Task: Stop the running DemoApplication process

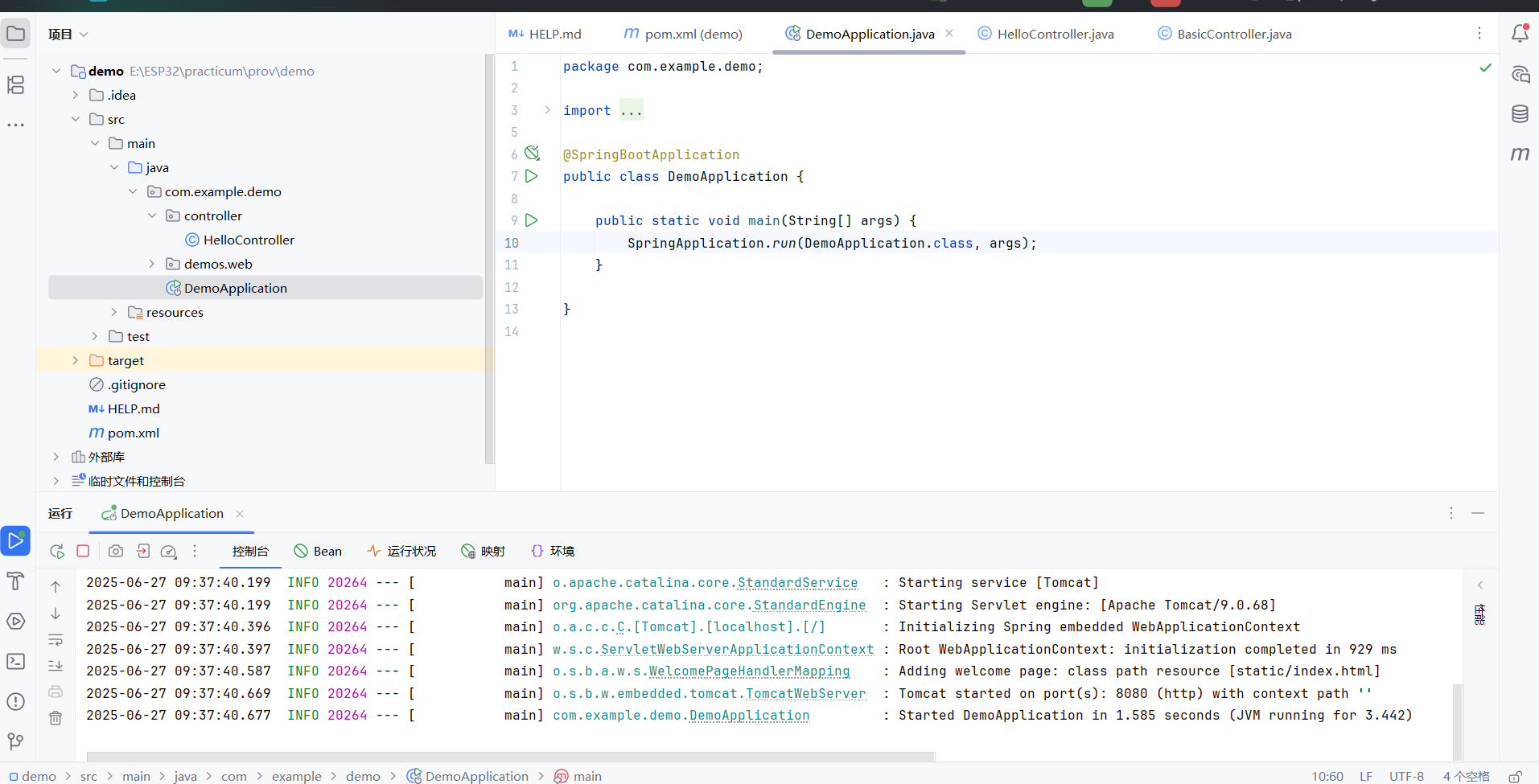Action: pos(83,551)
